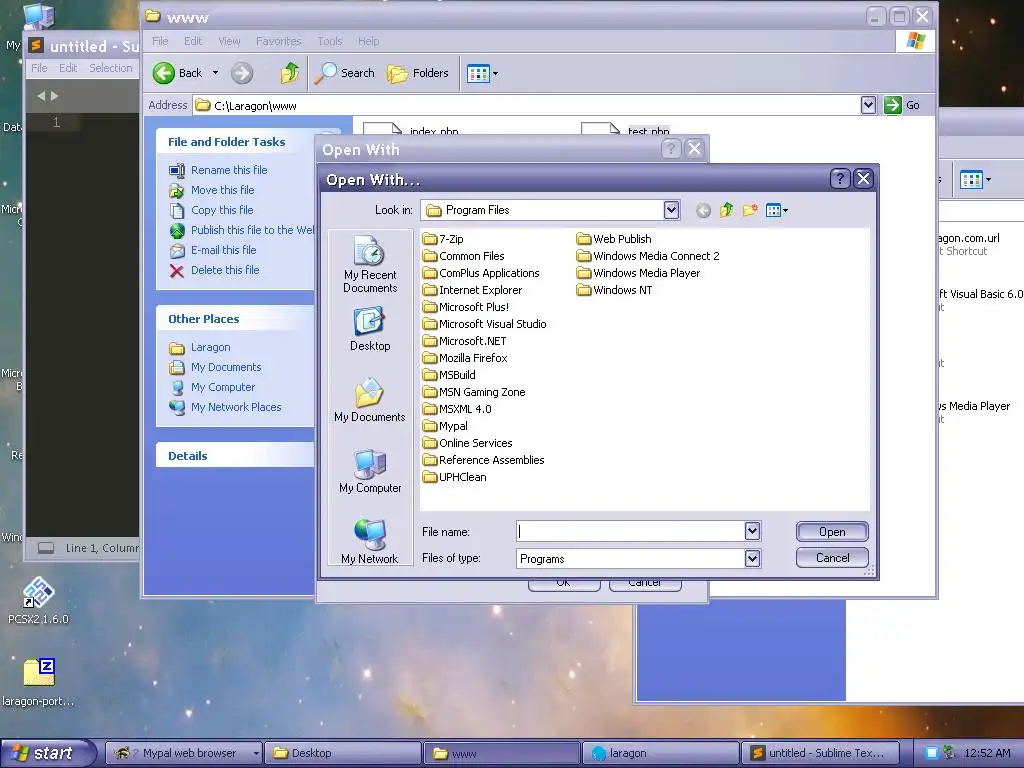Expand the File name dropdown arrow
This screenshot has height=768, width=1024.
click(x=752, y=532)
